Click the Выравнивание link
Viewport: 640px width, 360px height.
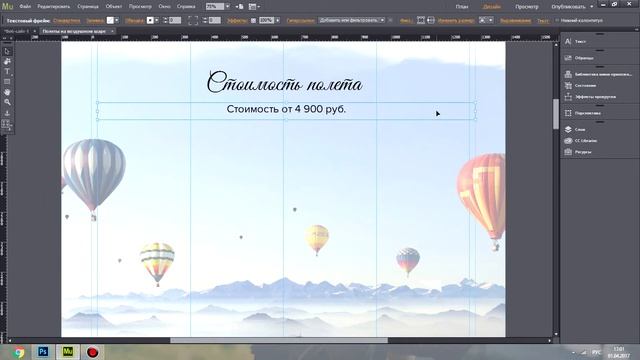(516, 20)
